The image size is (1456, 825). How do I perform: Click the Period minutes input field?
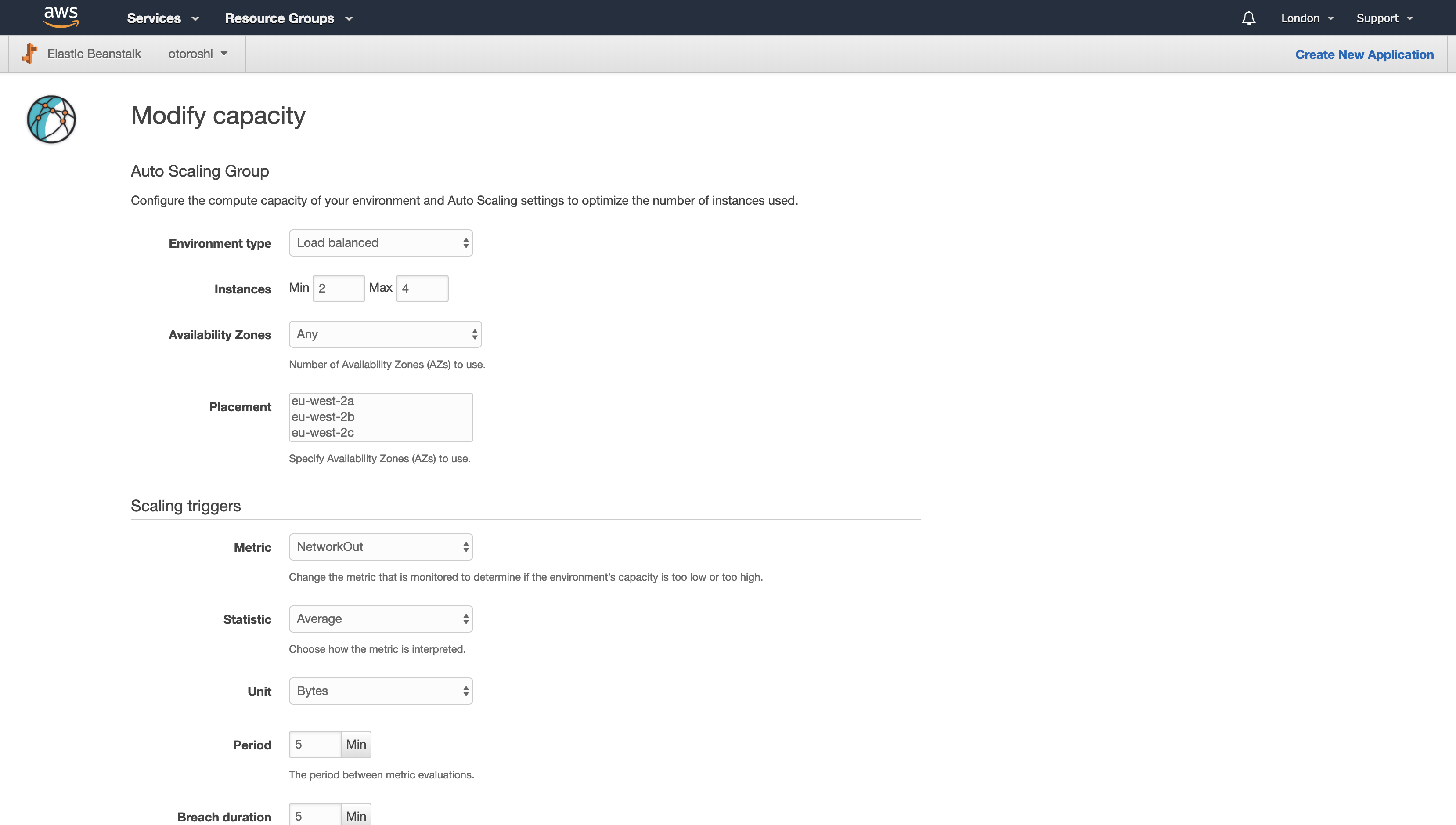pos(315,745)
